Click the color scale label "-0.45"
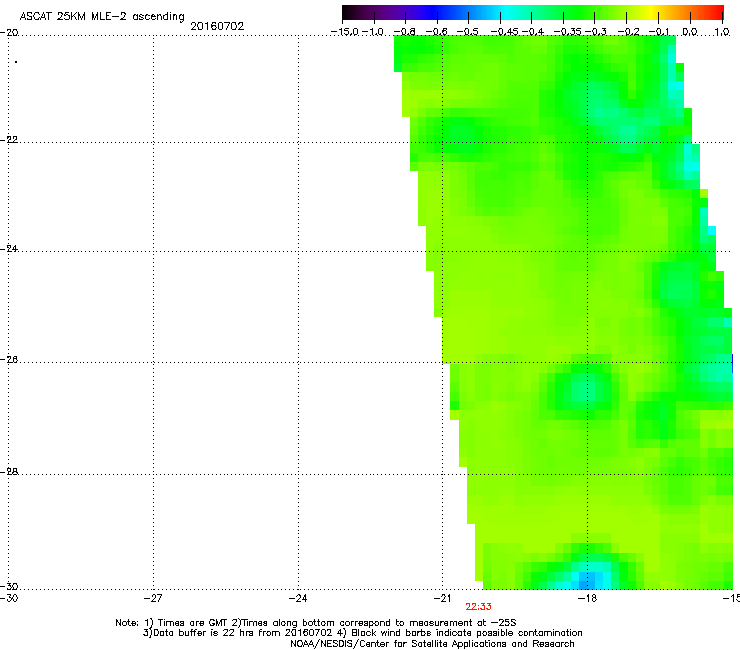This screenshot has height=650, width=740. tap(505, 32)
